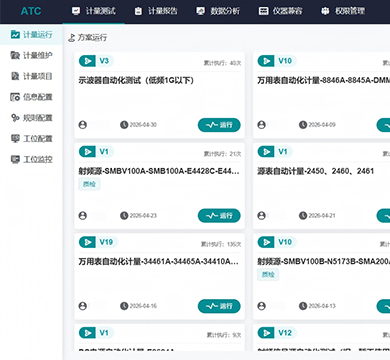Run the 万用表自动化计量-34461A plan
This screenshot has height=360, width=390.
219,306
